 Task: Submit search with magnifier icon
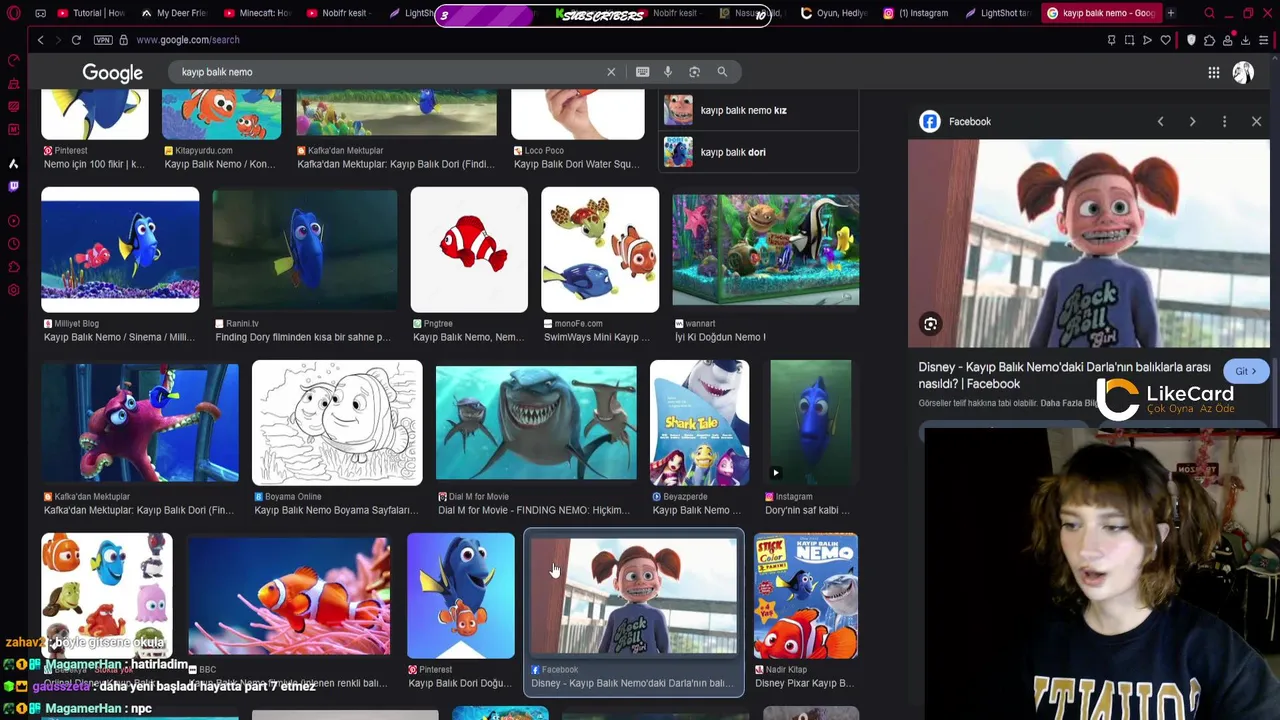722,72
